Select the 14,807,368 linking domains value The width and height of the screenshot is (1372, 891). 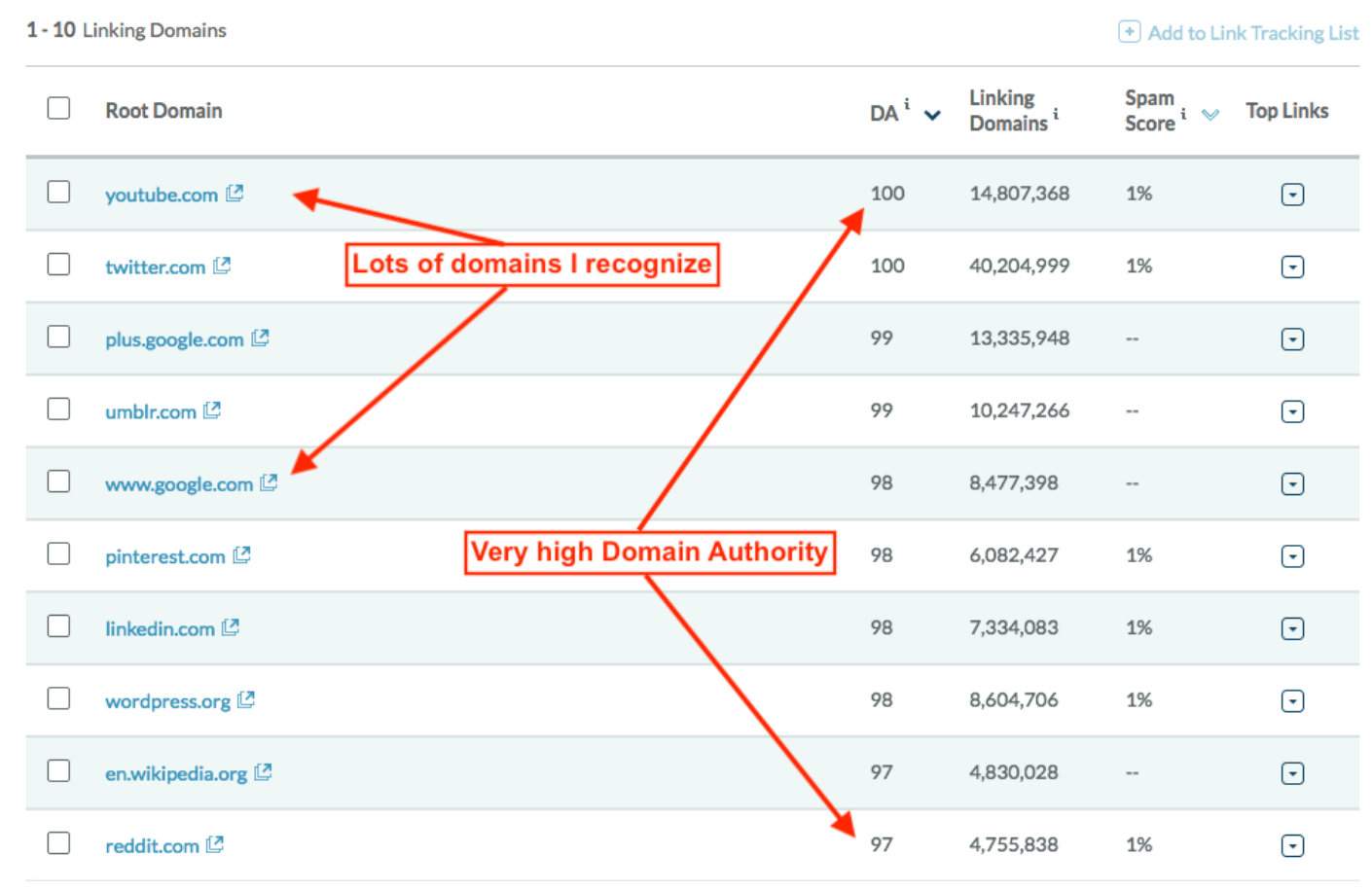1019,193
